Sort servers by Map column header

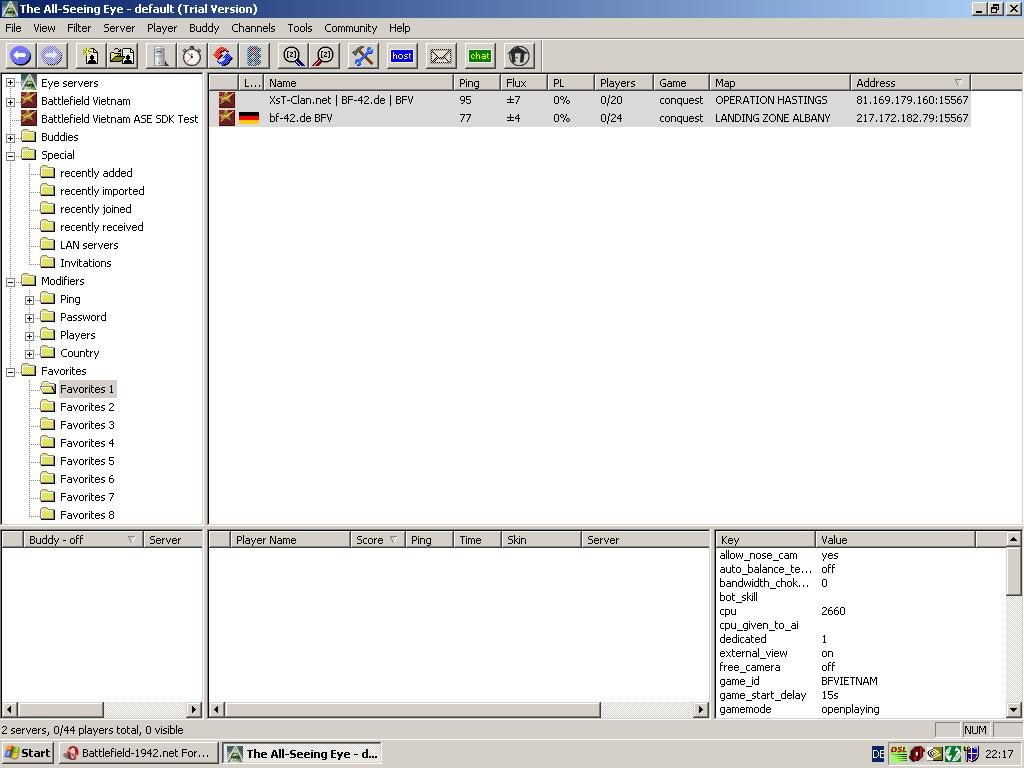[780, 83]
